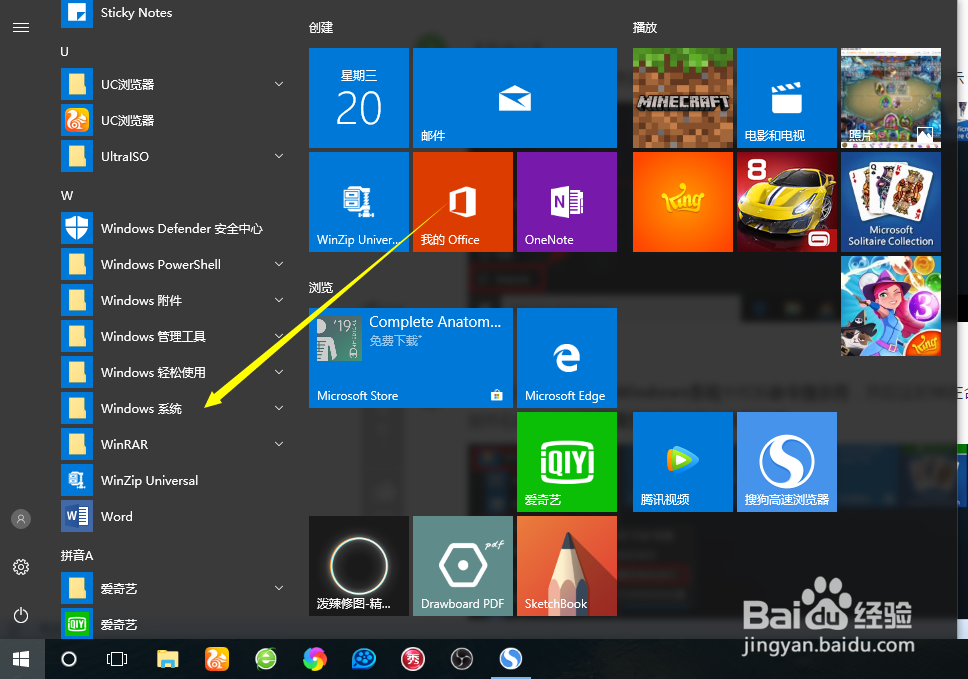Click the Windows 系统 folder entry
This screenshot has height=679, width=968.
pos(173,408)
